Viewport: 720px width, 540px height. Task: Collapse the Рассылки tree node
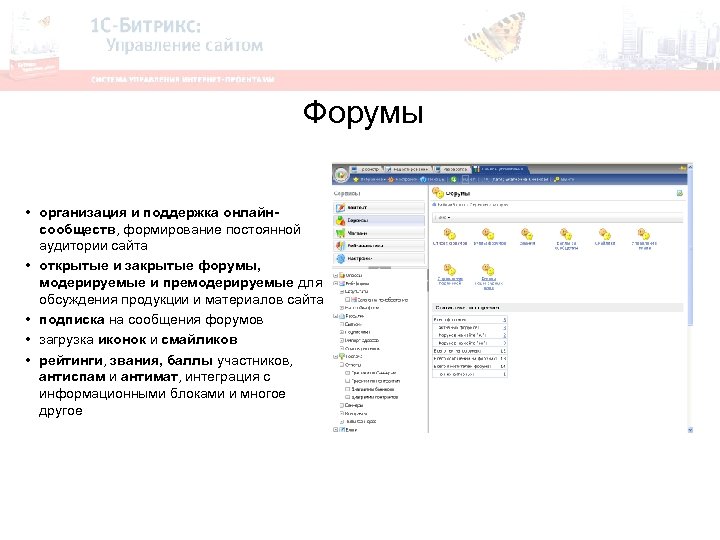pyautogui.click(x=336, y=316)
